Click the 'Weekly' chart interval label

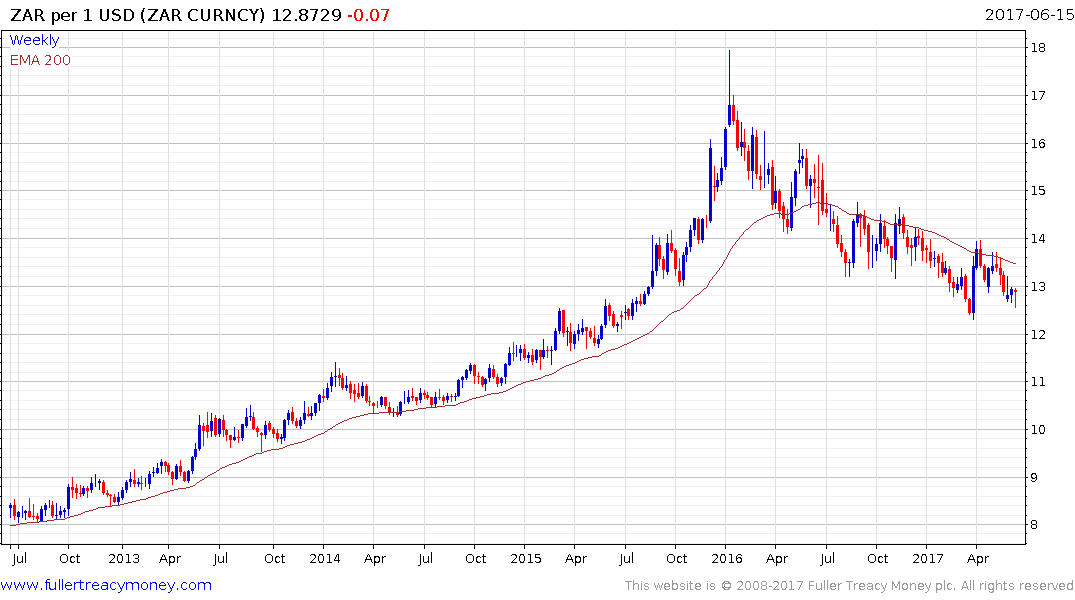34,40
